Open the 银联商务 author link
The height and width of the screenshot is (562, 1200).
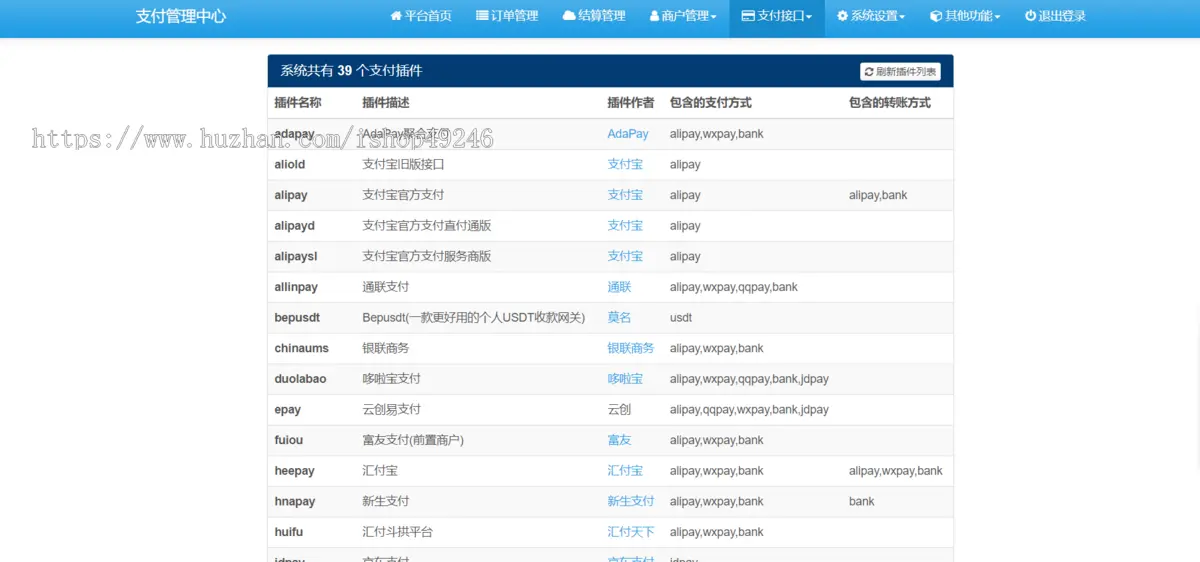(631, 348)
